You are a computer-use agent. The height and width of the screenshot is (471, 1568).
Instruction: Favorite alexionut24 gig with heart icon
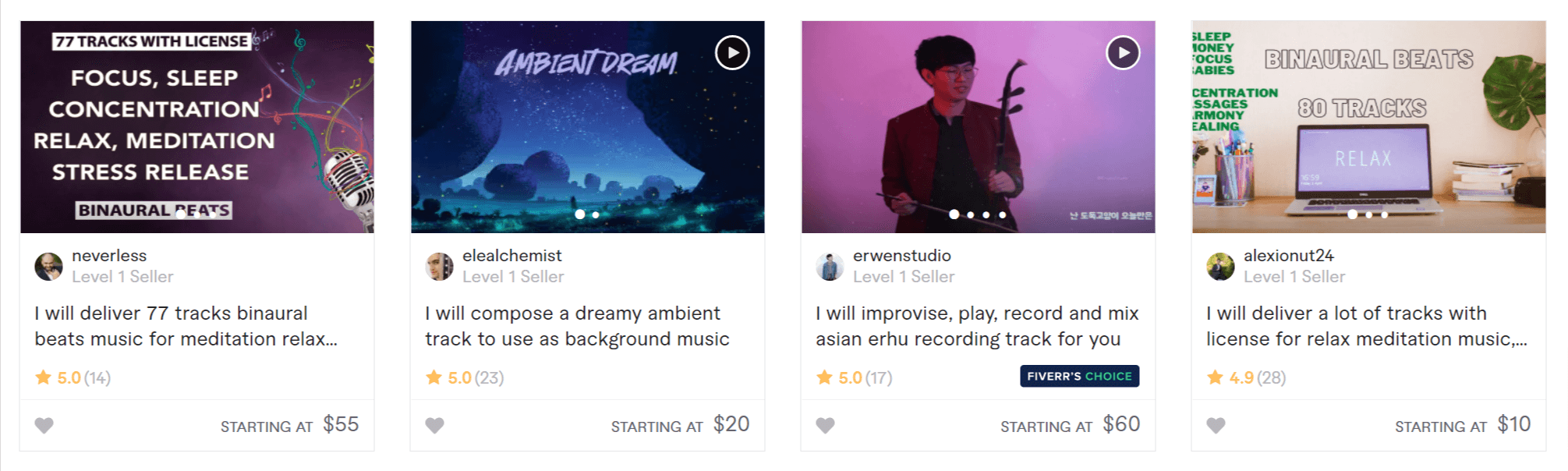(1216, 425)
